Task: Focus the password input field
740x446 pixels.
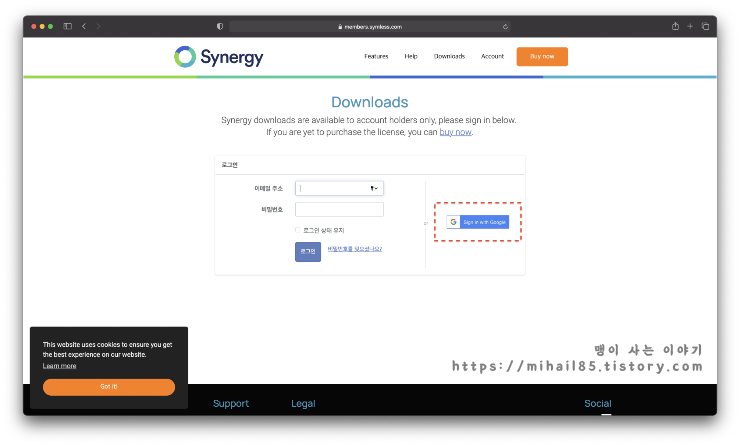Action: click(339, 210)
